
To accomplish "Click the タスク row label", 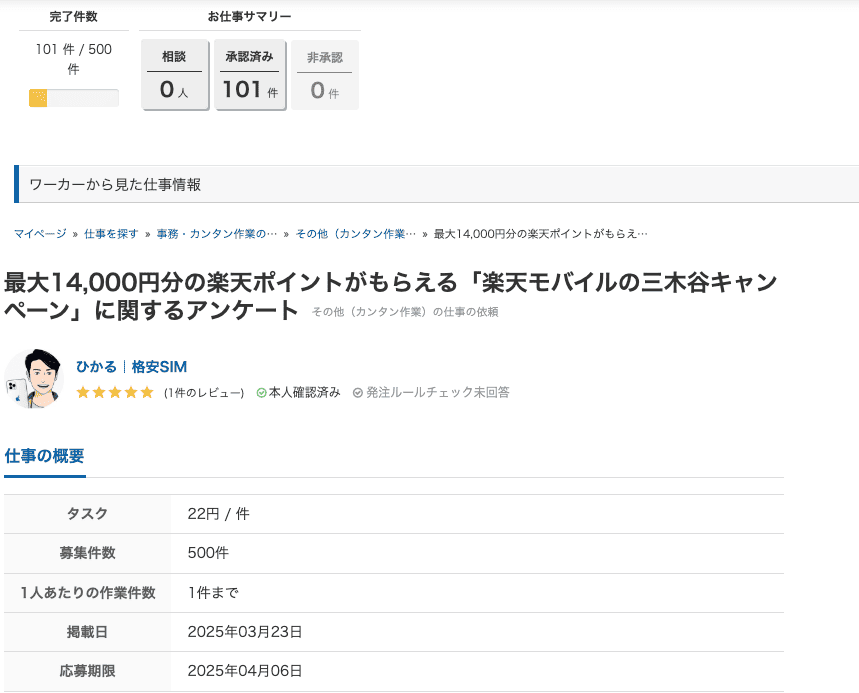I will pyautogui.click(x=87, y=514).
